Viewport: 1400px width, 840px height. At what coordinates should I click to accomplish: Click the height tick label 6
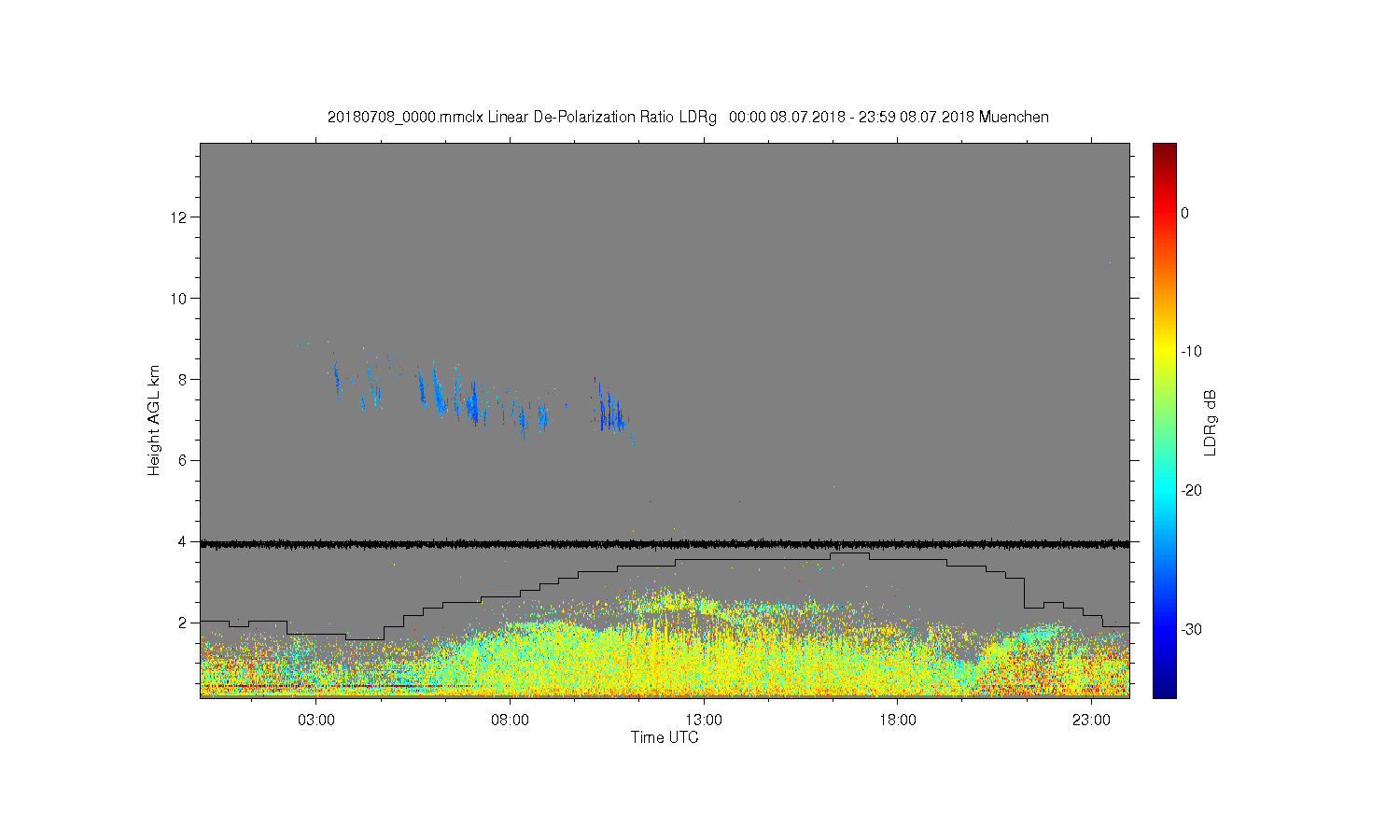pyautogui.click(x=183, y=461)
